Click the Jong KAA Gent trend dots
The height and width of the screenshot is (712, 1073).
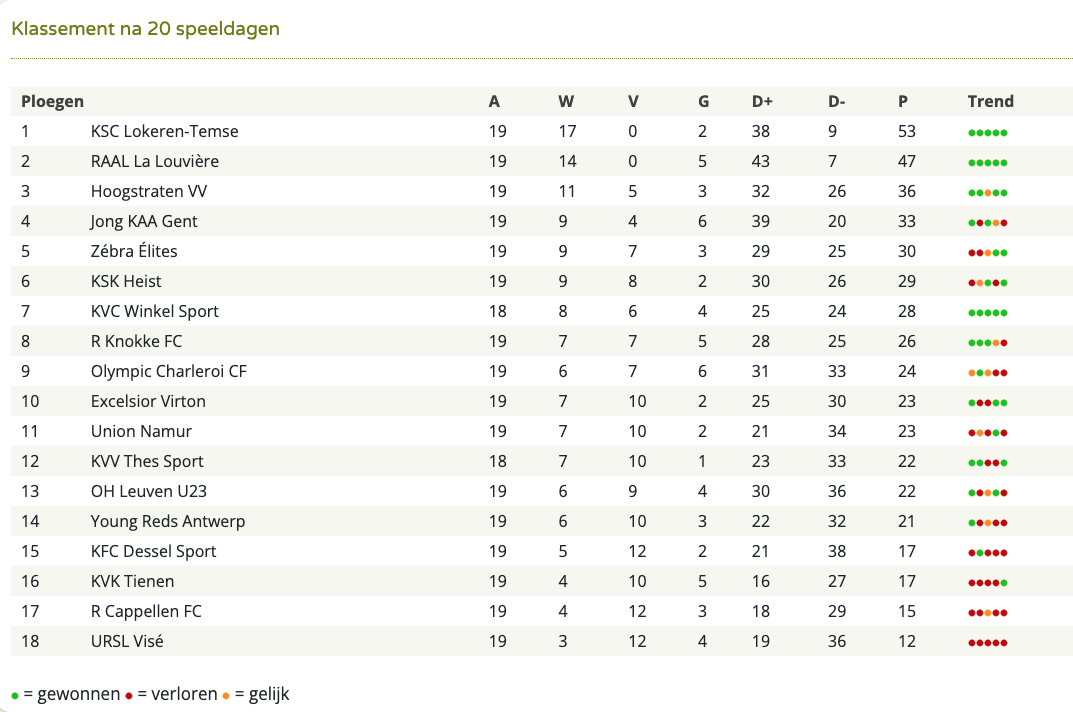(987, 223)
